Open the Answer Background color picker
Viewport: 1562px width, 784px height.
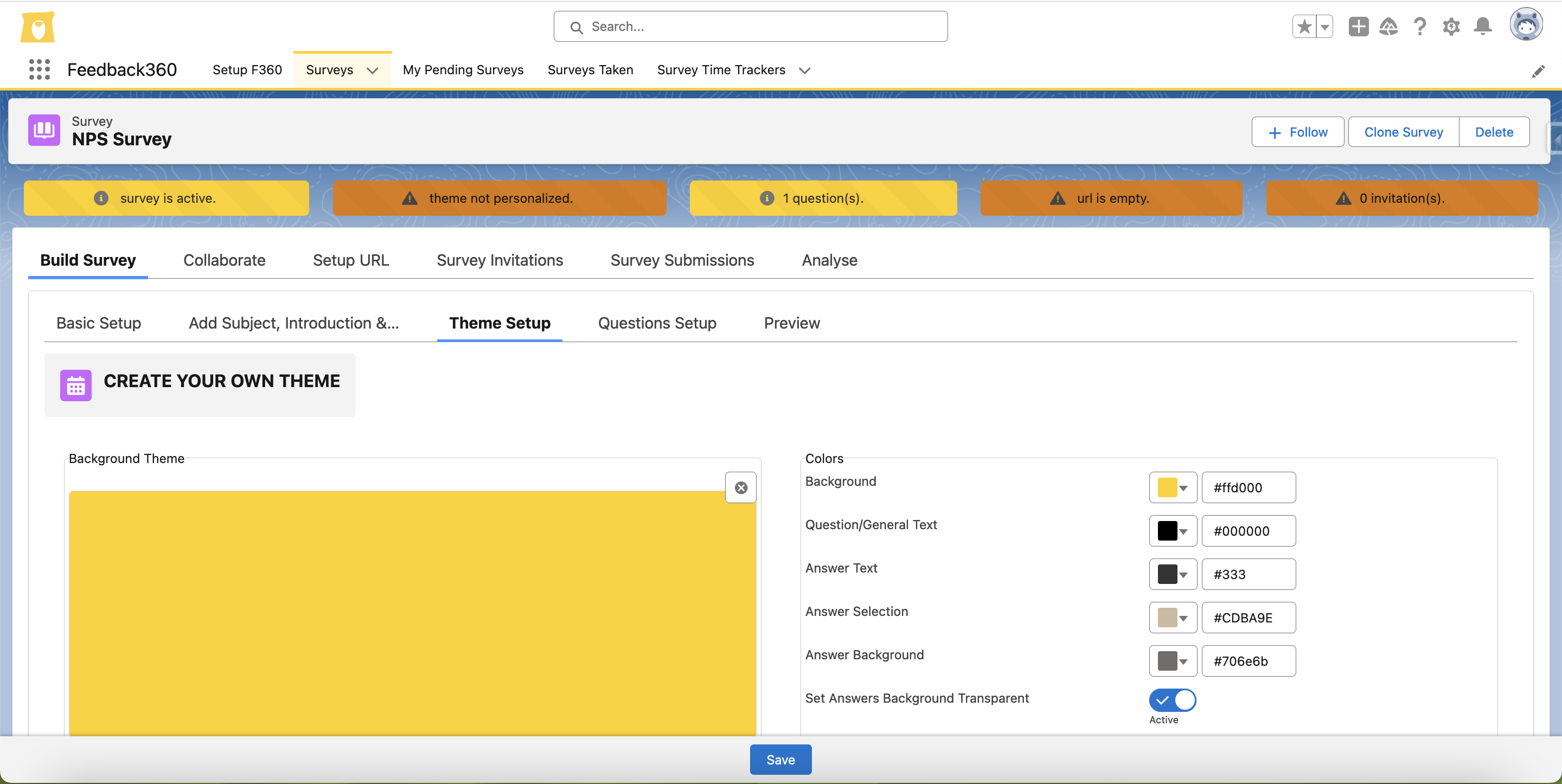click(1172, 661)
